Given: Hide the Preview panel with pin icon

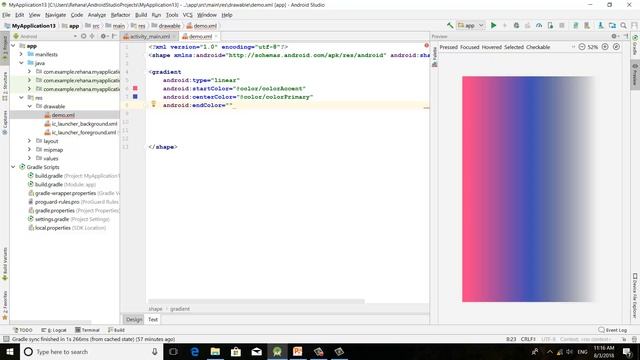Looking at the screenshot, I should coord(625,36).
